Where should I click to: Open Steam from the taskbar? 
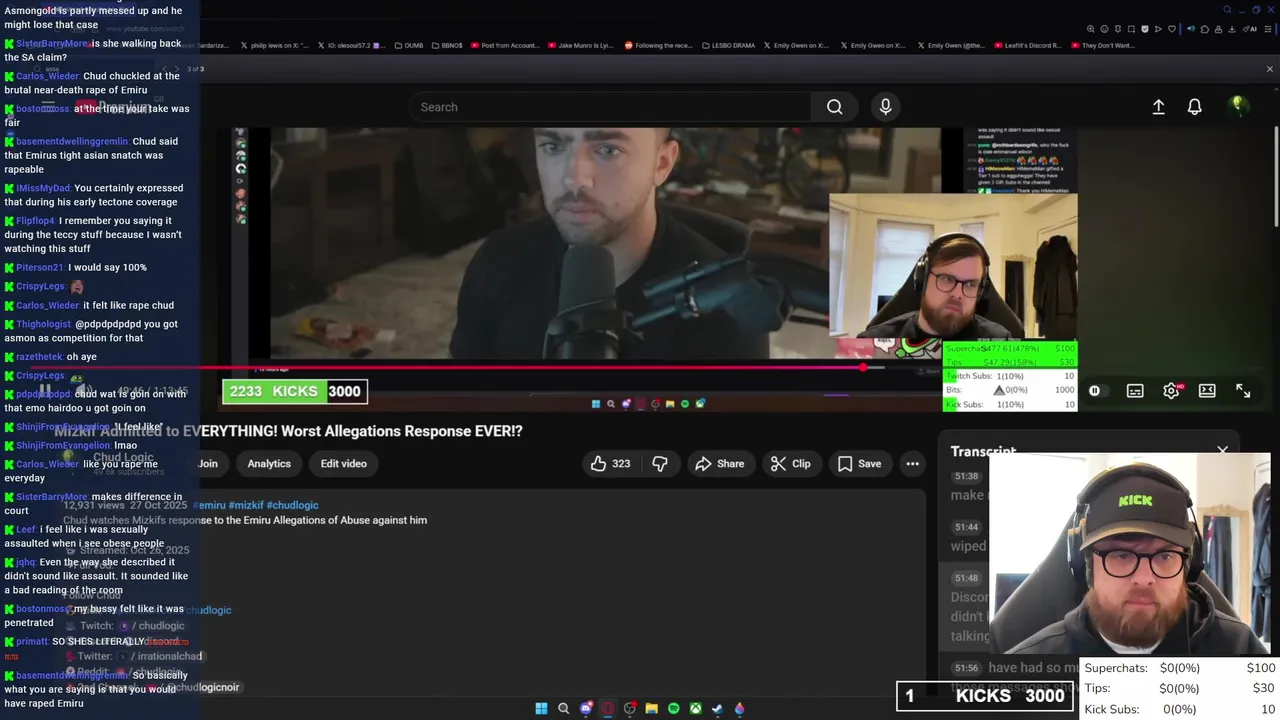[x=717, y=708]
